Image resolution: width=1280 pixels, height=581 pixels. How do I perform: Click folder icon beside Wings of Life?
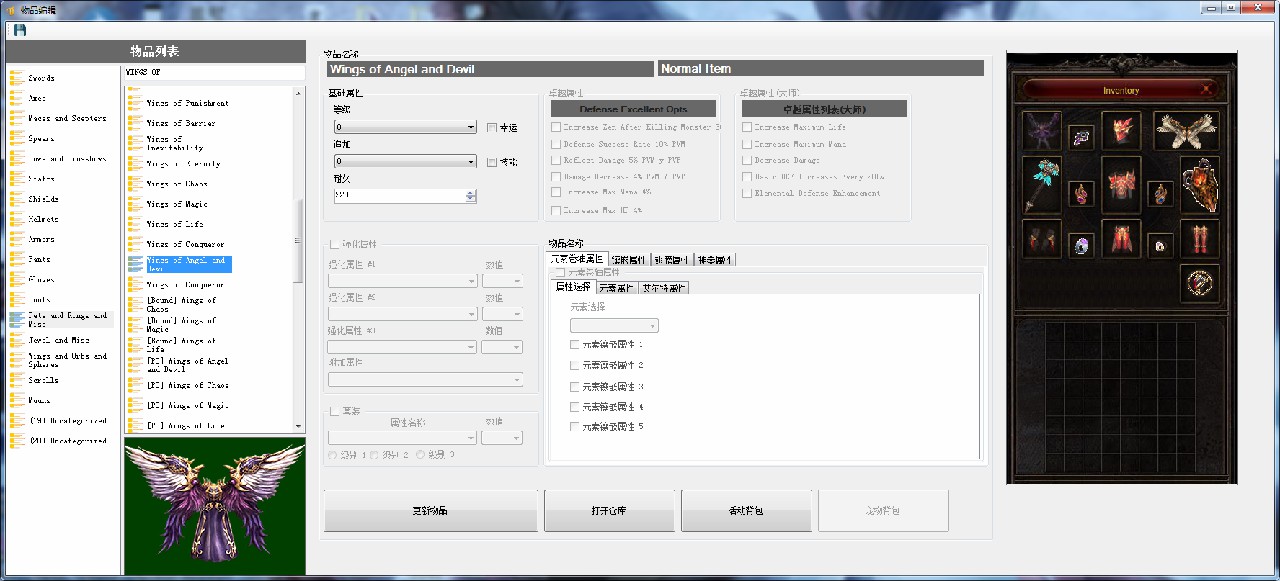135,224
